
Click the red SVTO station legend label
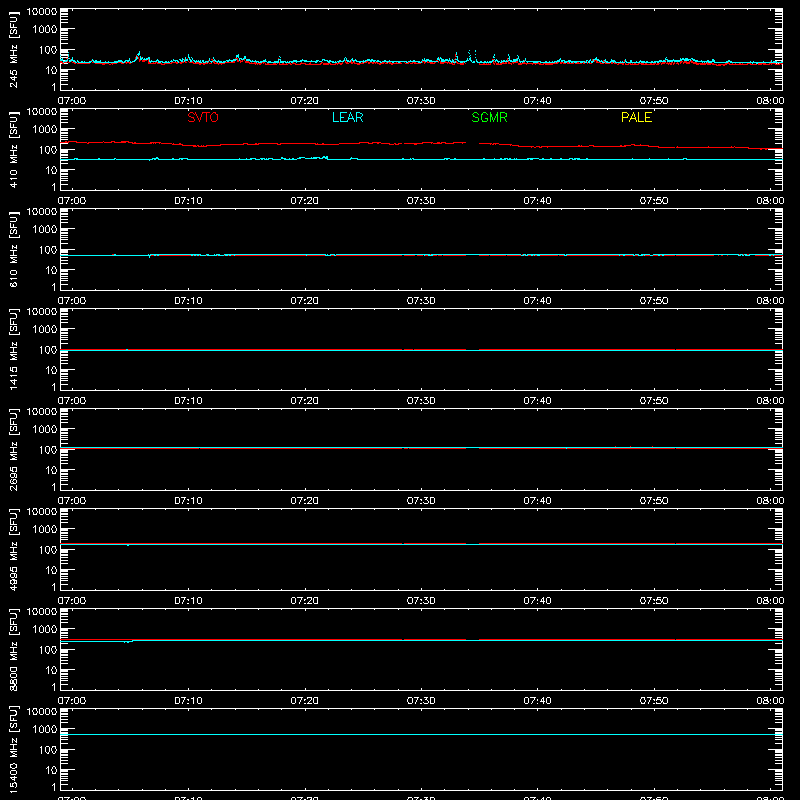point(203,117)
